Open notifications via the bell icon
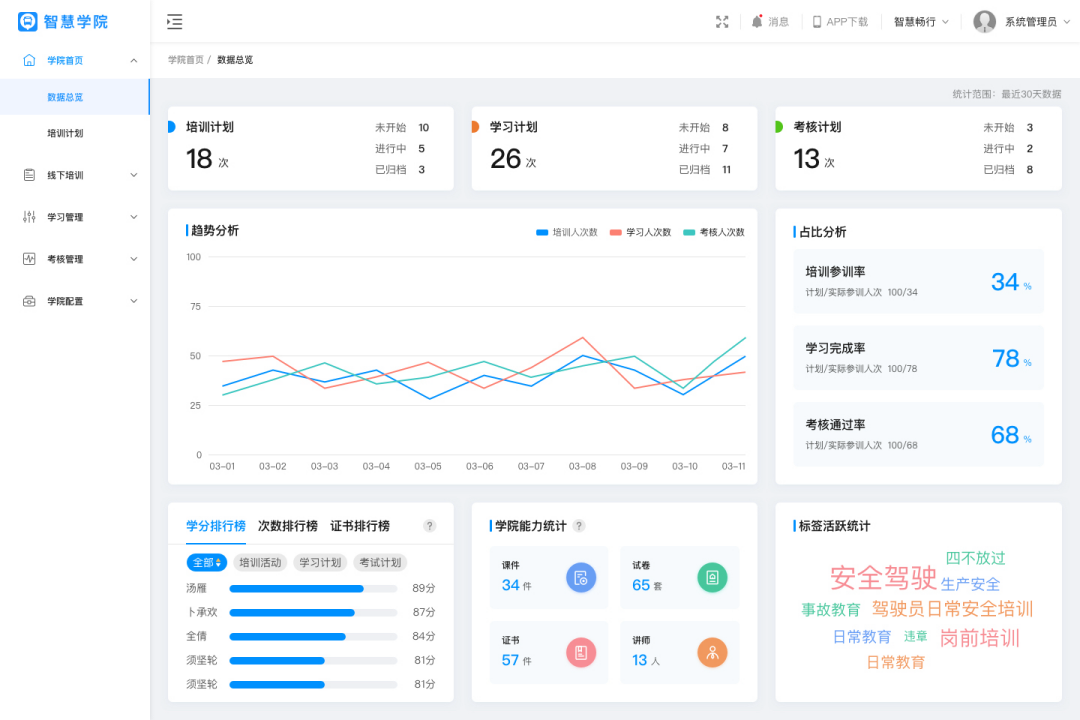 pyautogui.click(x=757, y=22)
